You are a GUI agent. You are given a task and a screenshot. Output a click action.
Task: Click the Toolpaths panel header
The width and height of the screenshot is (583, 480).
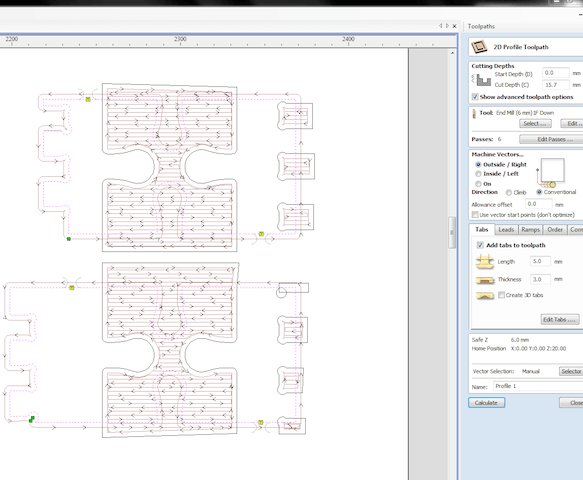481,26
